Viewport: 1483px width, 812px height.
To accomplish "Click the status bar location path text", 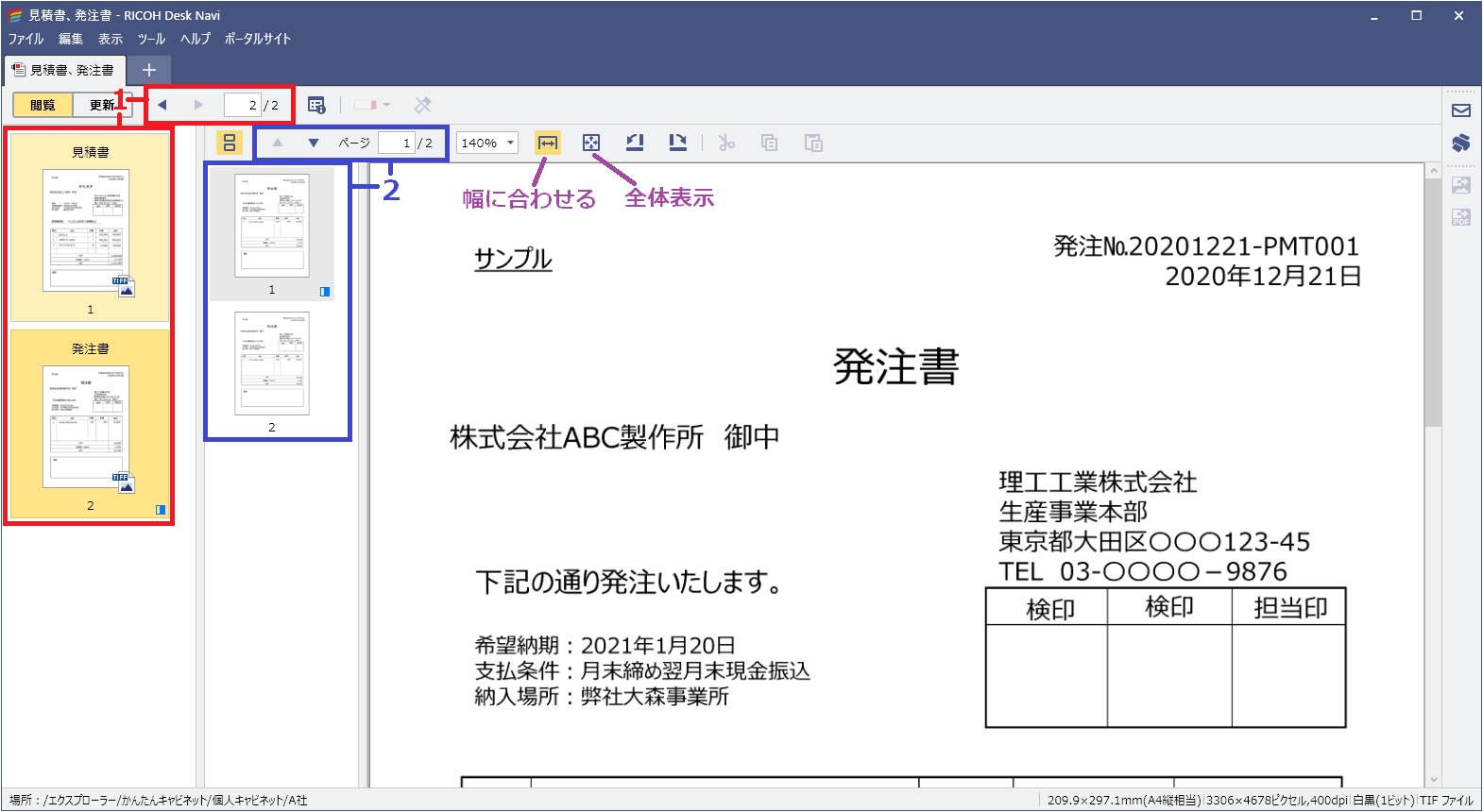I will pyautogui.click(x=159, y=800).
